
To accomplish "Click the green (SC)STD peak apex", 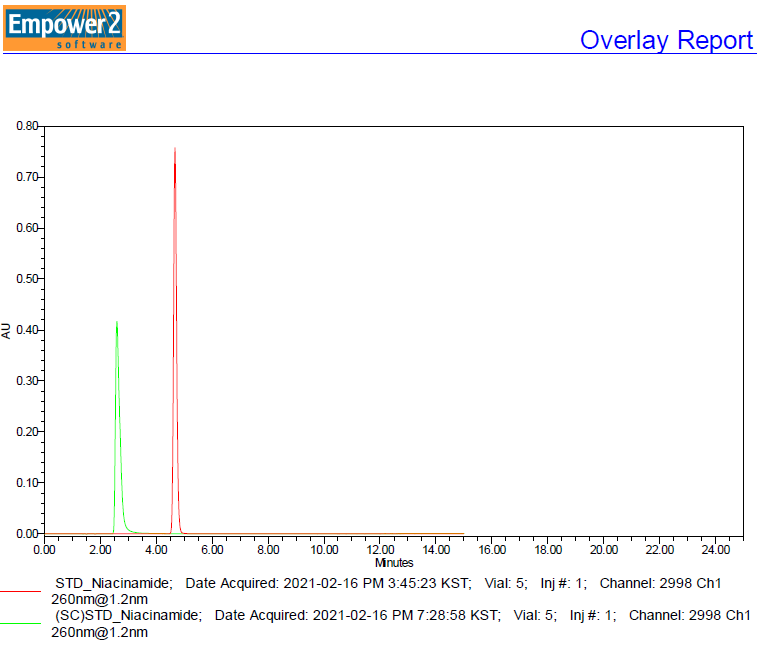I will click(x=117, y=322).
